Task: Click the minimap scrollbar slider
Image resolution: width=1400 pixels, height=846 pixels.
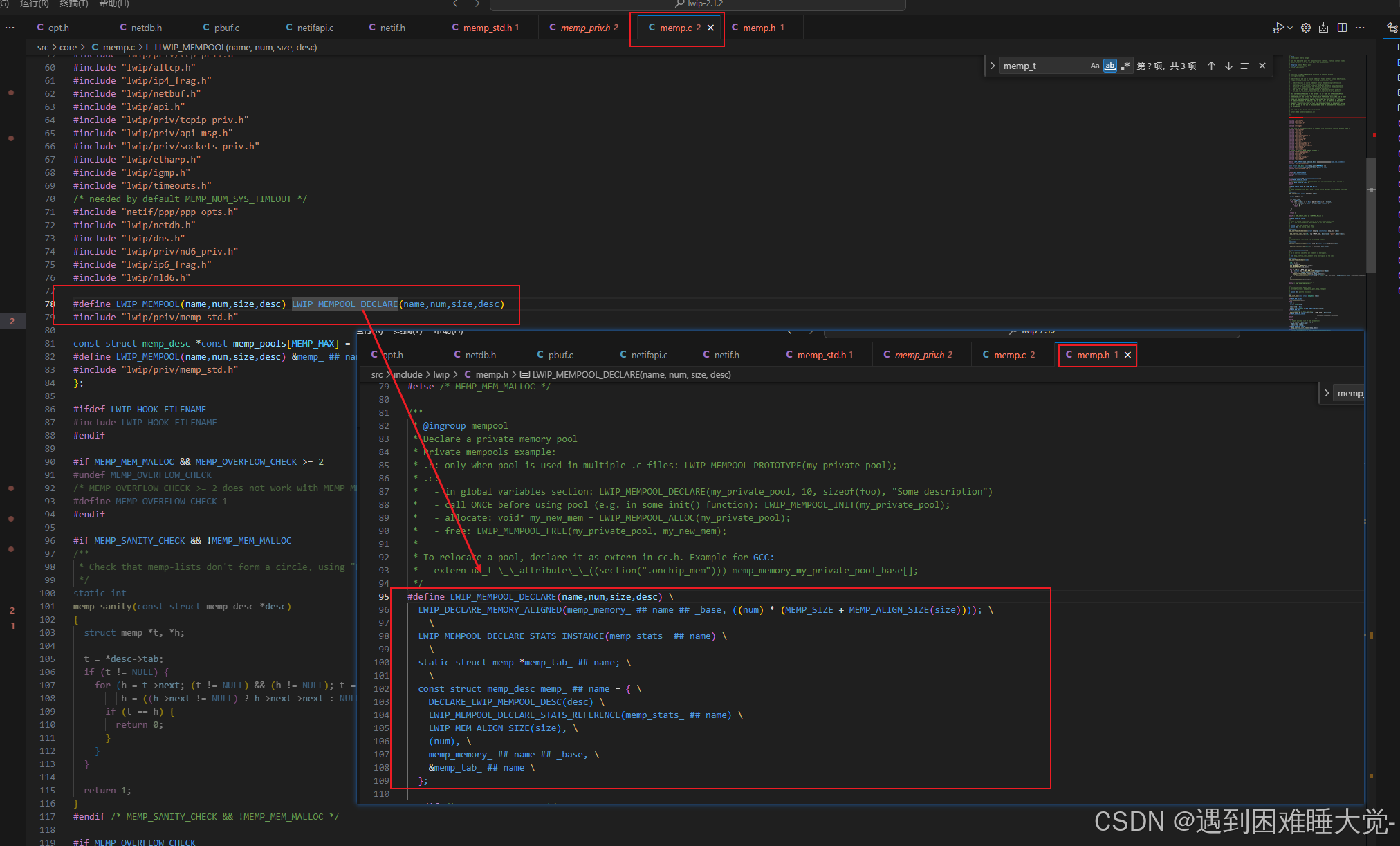Action: pyautogui.click(x=1370, y=214)
